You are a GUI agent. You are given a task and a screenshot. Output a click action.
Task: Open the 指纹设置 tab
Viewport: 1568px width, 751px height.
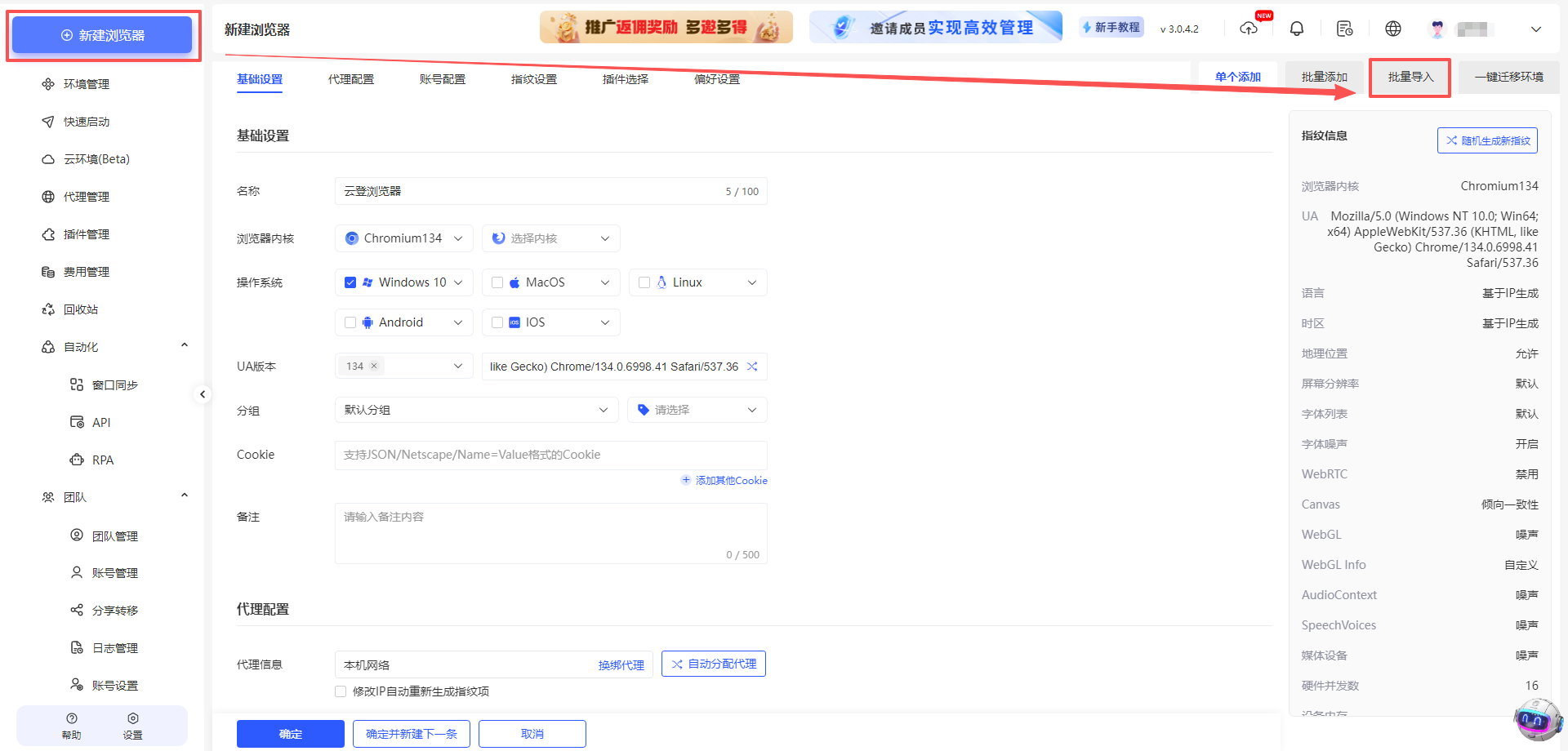(534, 79)
